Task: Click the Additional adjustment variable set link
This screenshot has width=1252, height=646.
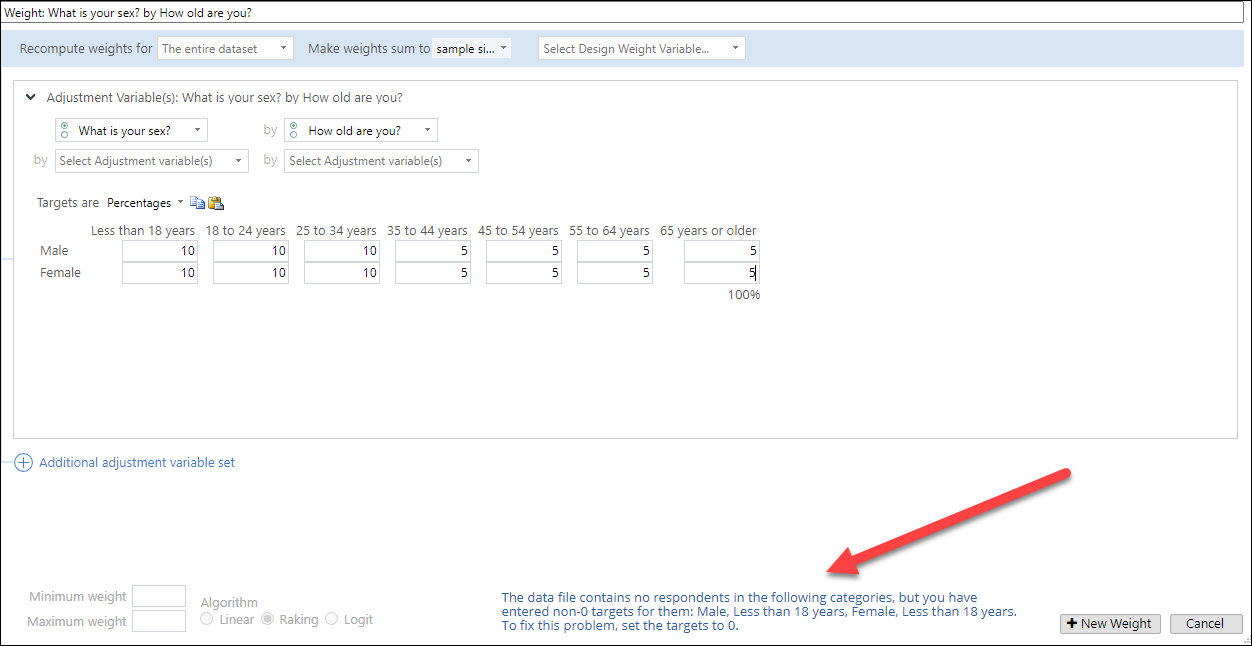Action: tap(137, 463)
